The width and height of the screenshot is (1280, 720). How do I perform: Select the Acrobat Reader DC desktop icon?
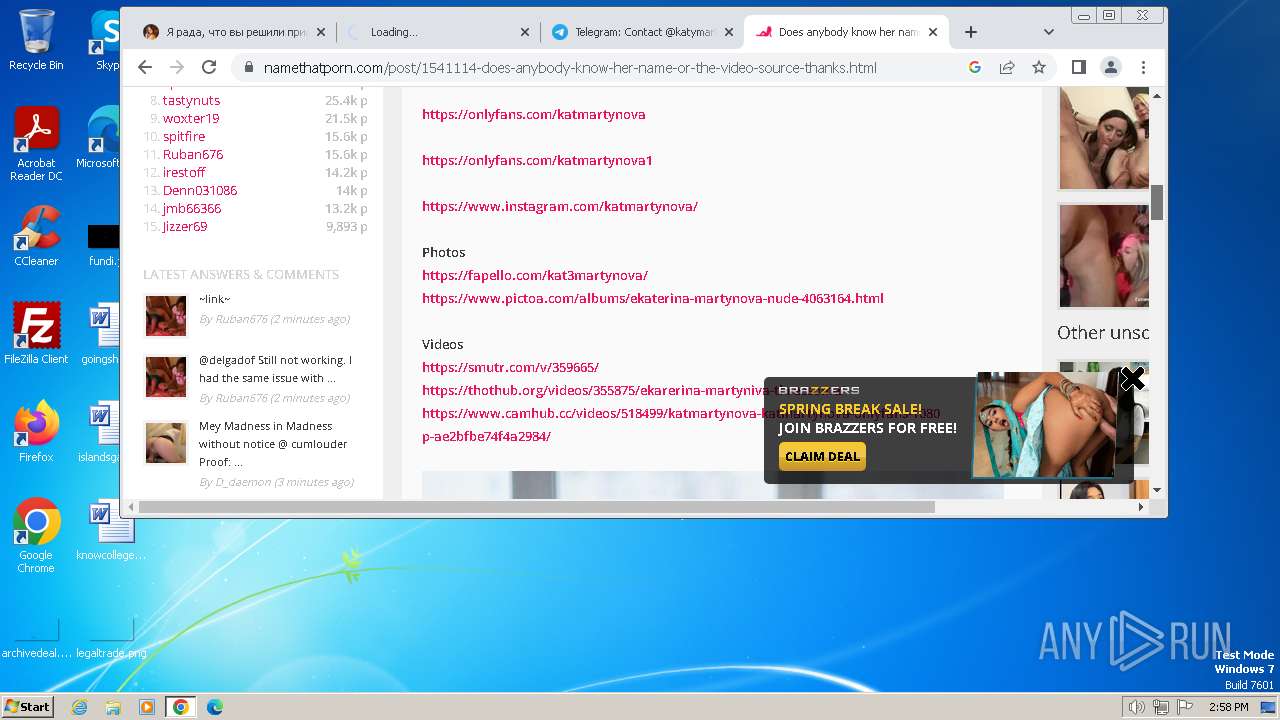[x=36, y=145]
